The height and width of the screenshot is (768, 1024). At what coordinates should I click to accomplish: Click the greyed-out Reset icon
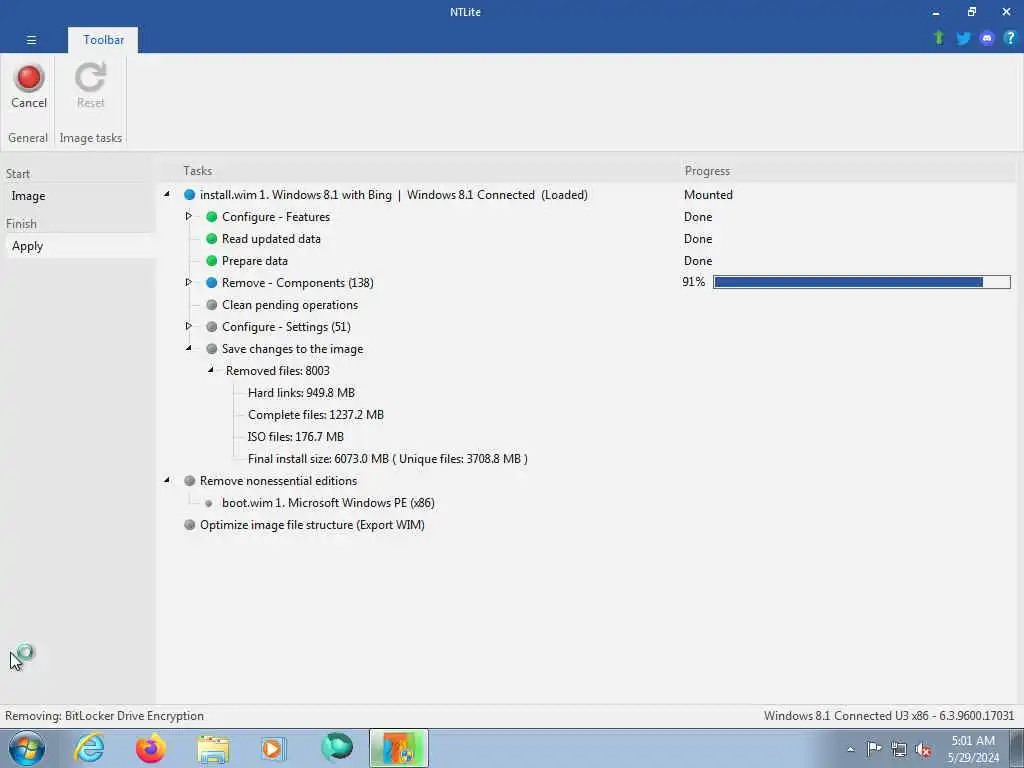pos(90,77)
